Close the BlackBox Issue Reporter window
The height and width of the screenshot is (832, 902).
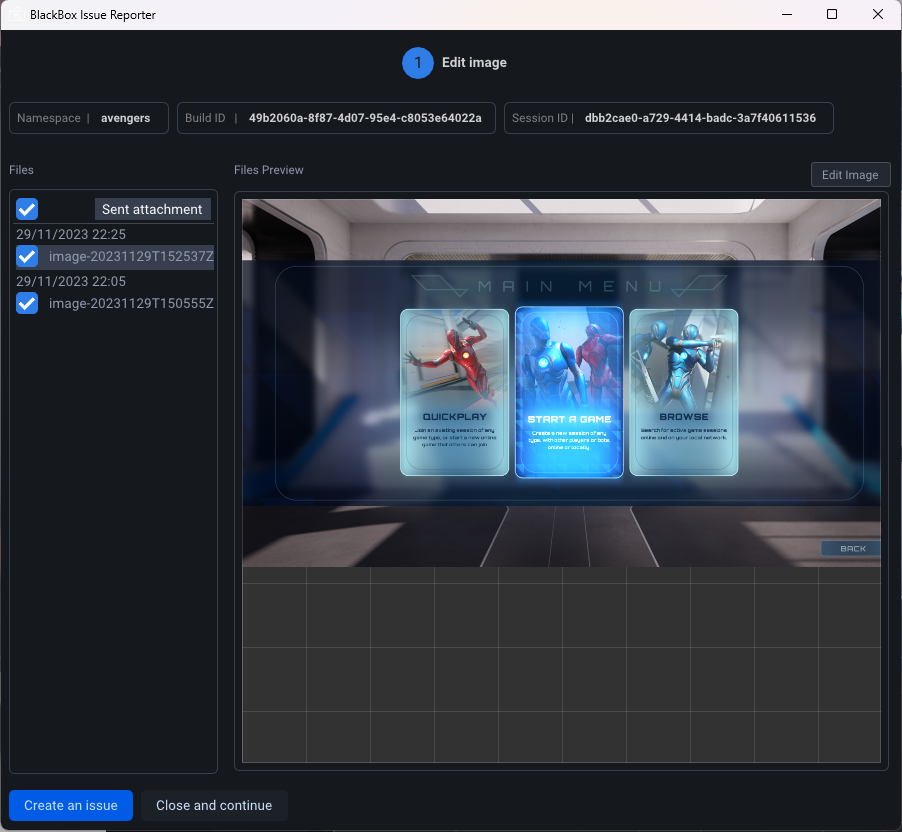click(x=878, y=14)
